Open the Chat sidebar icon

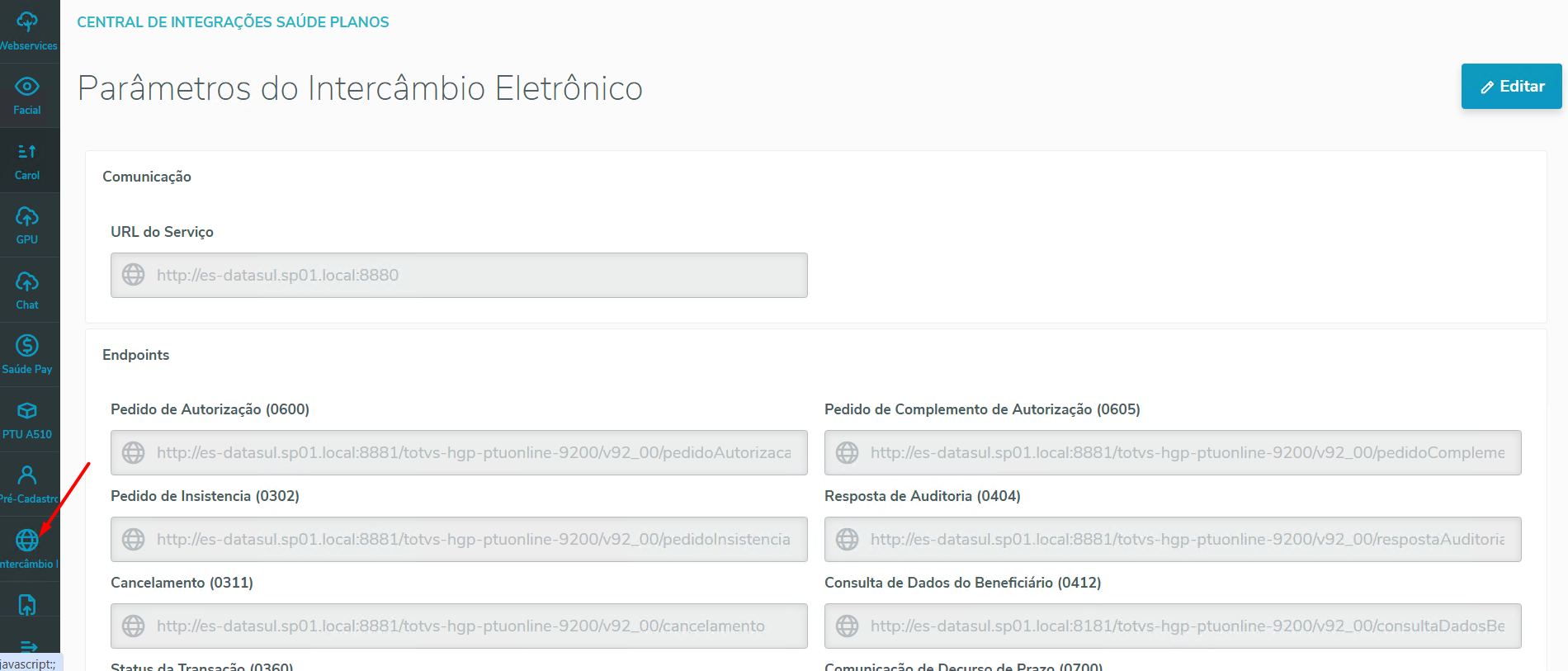(27, 289)
